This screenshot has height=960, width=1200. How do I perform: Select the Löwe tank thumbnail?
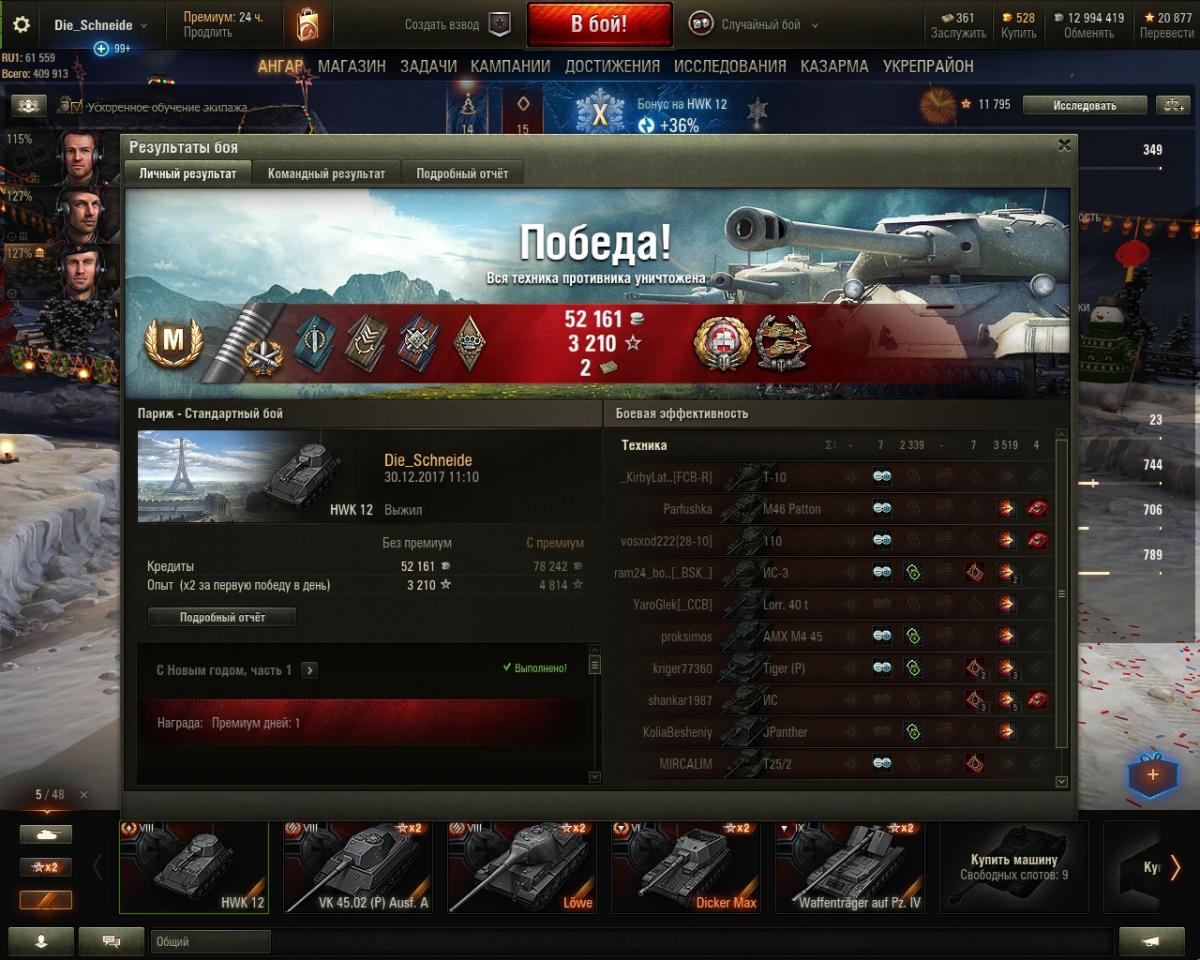coord(521,867)
